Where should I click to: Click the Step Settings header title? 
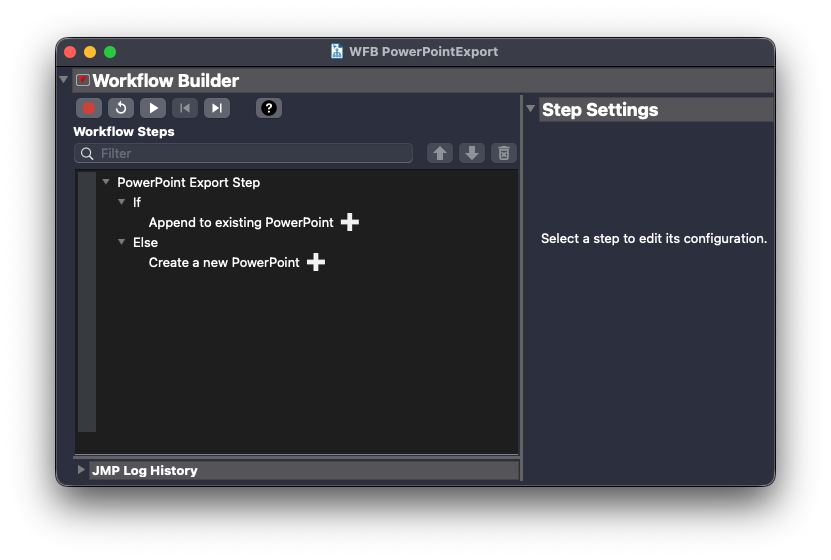pyautogui.click(x=600, y=110)
